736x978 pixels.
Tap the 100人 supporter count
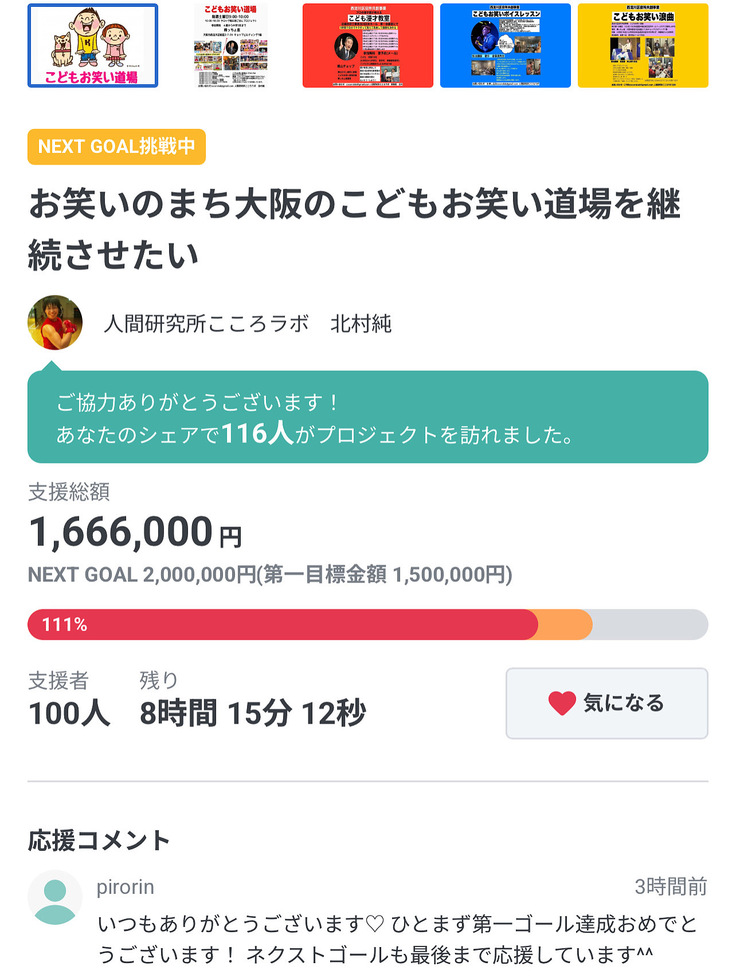point(69,713)
